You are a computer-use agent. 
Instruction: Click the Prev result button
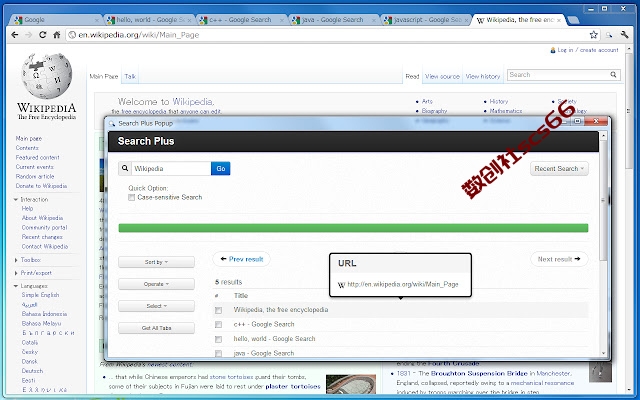point(242,259)
